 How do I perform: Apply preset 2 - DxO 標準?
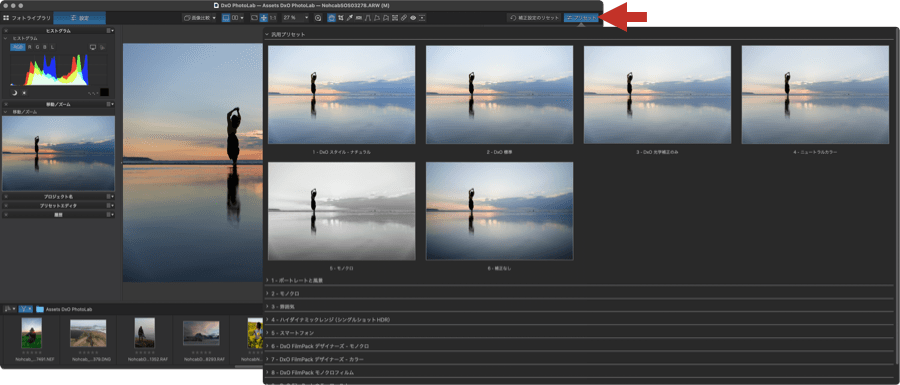pos(499,95)
